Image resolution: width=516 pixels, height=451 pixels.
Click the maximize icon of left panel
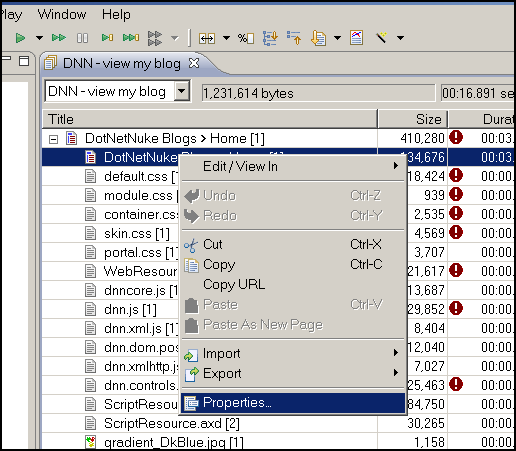tap(24, 61)
